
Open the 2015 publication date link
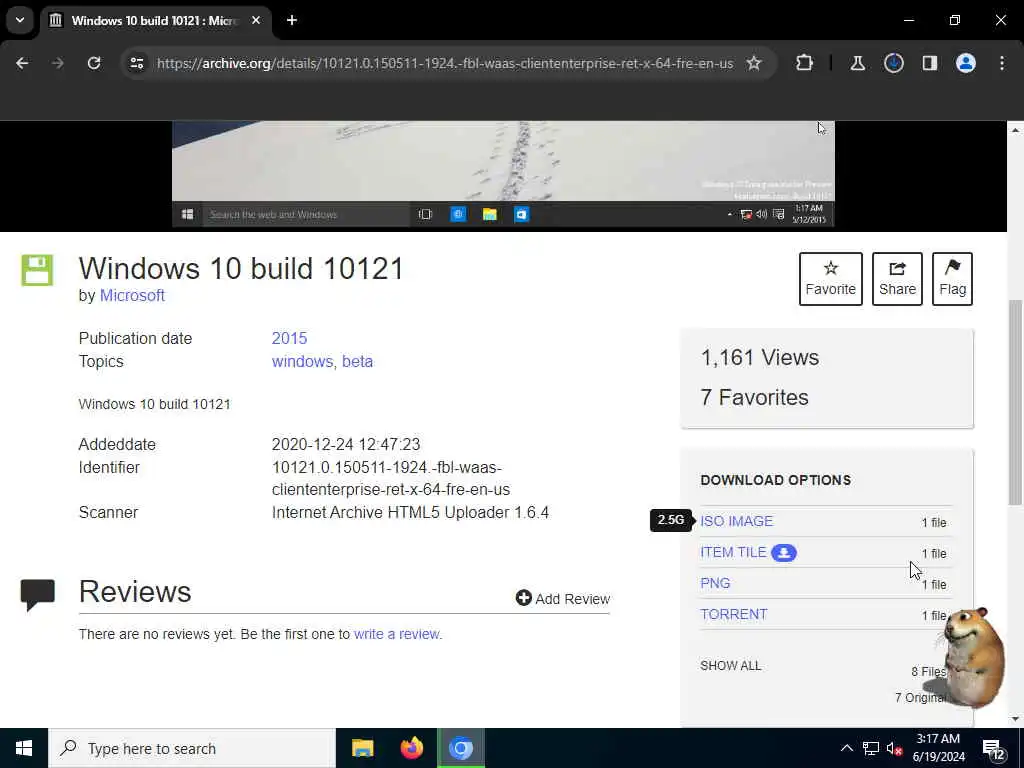pos(289,338)
